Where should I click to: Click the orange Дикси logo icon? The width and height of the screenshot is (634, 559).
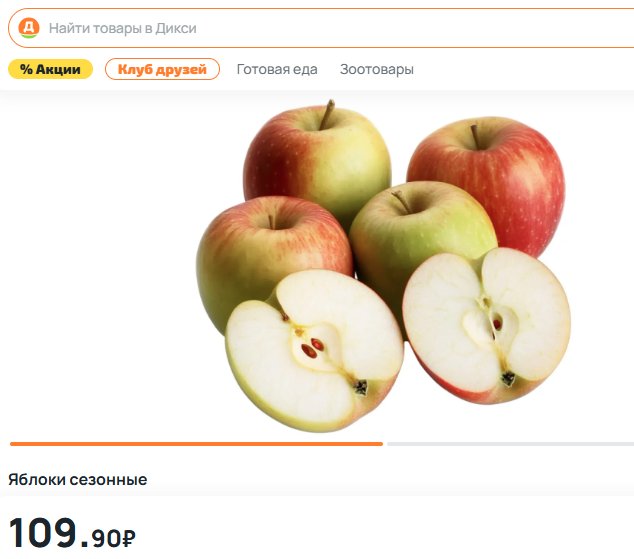[x=29, y=28]
